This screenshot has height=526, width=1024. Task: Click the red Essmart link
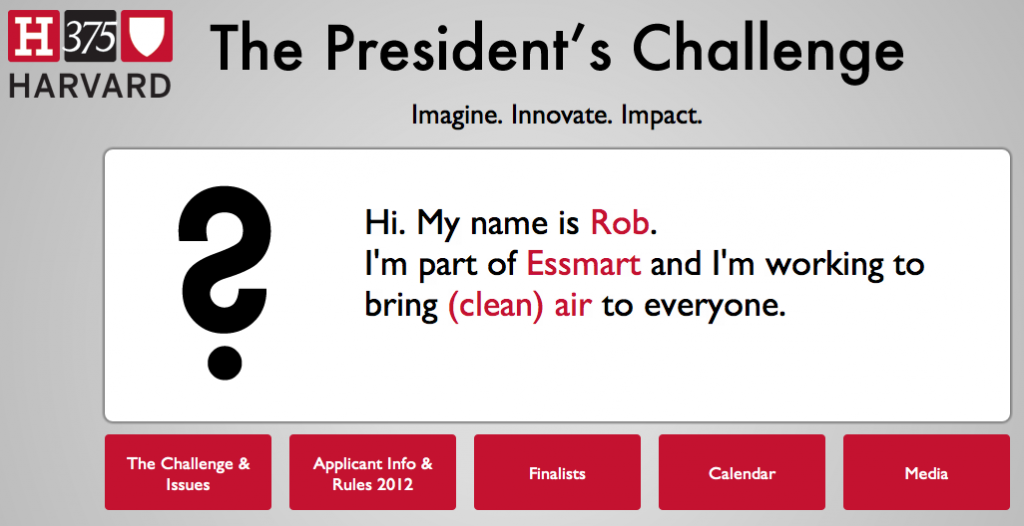(x=584, y=265)
